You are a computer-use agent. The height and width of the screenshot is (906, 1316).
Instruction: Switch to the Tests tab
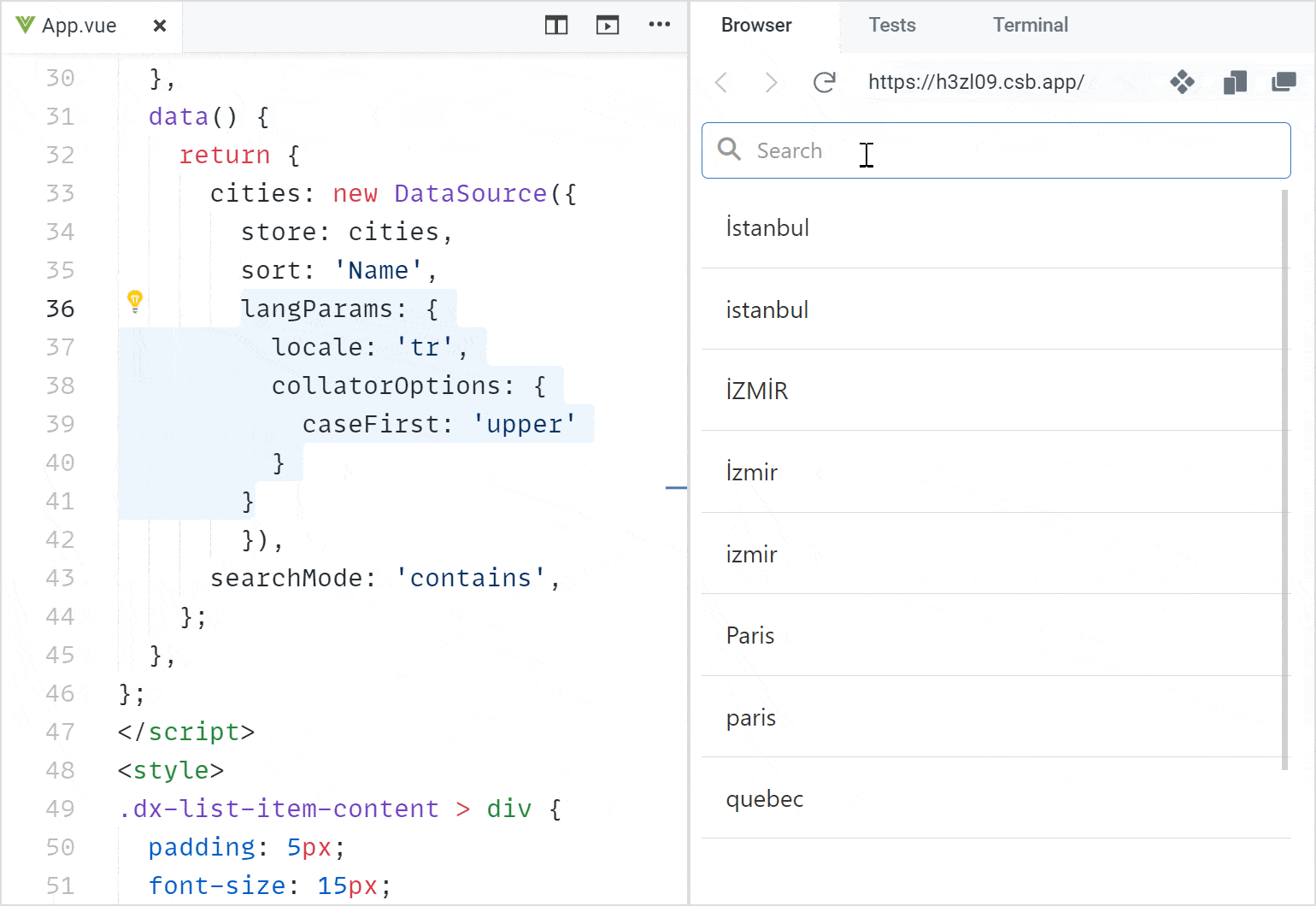(x=891, y=25)
